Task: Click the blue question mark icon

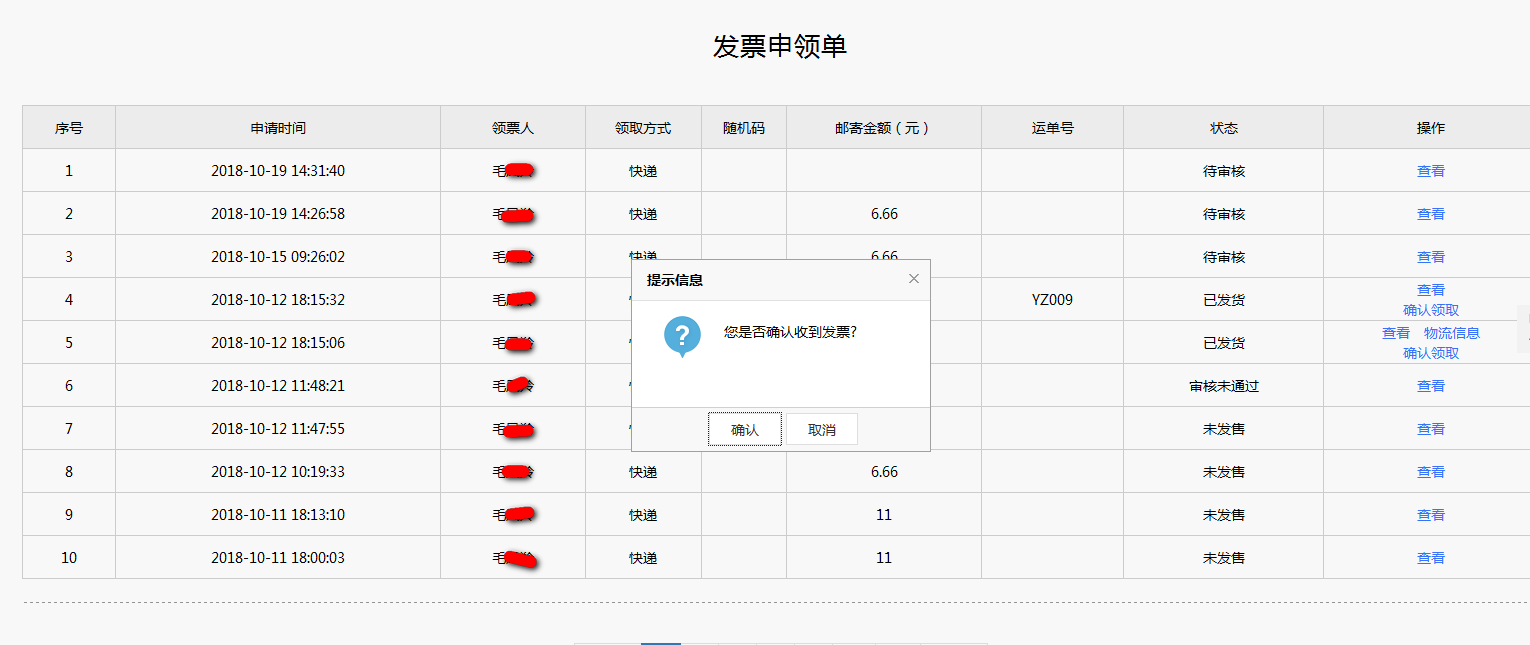Action: (x=682, y=335)
